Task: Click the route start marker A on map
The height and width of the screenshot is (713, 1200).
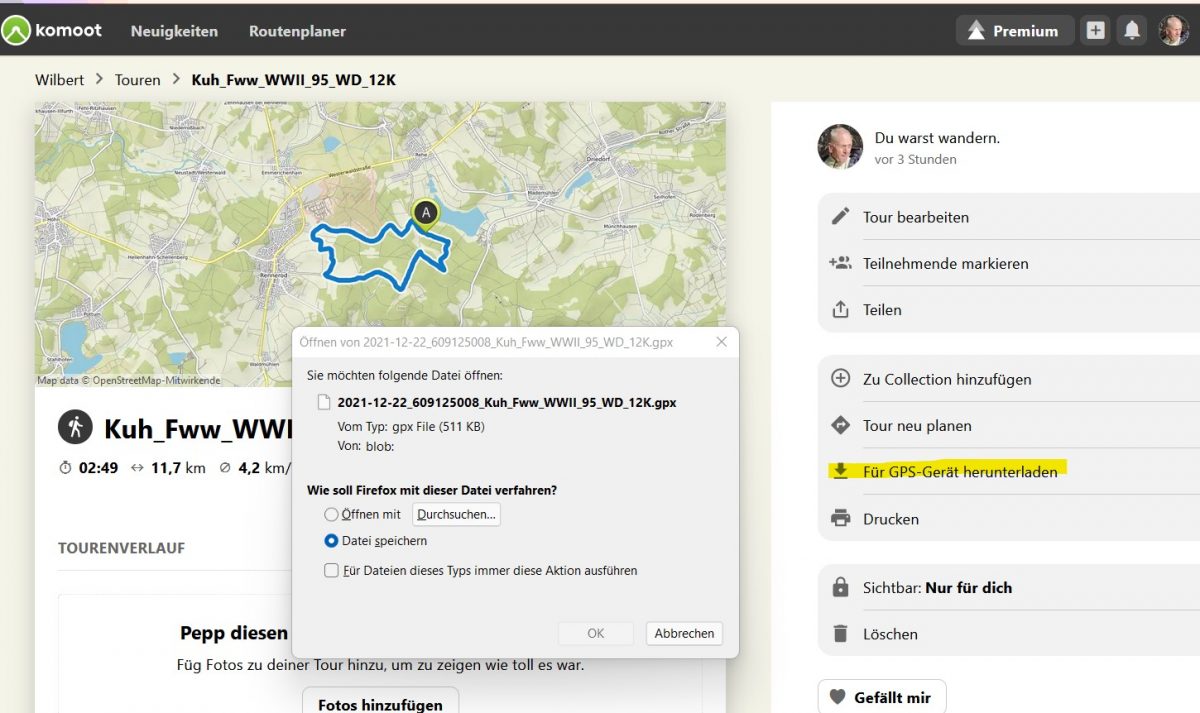Action: click(x=426, y=213)
